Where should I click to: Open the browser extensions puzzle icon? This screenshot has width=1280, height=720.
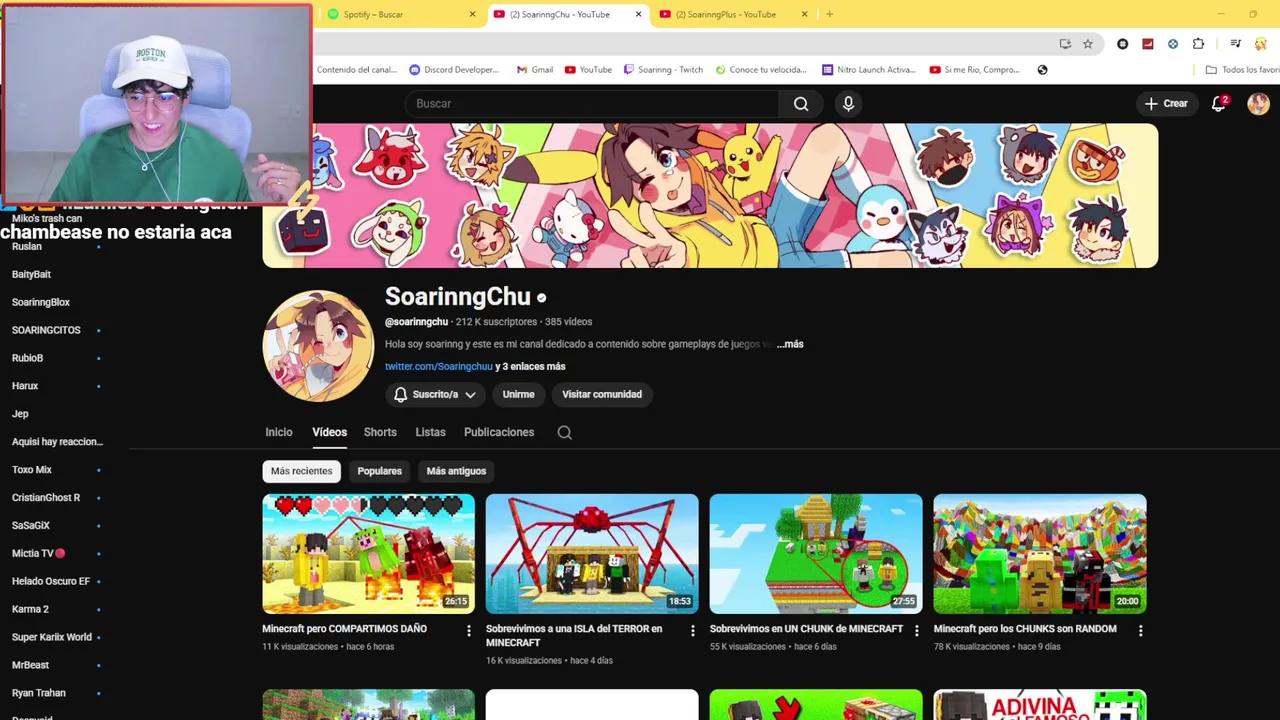1198,44
